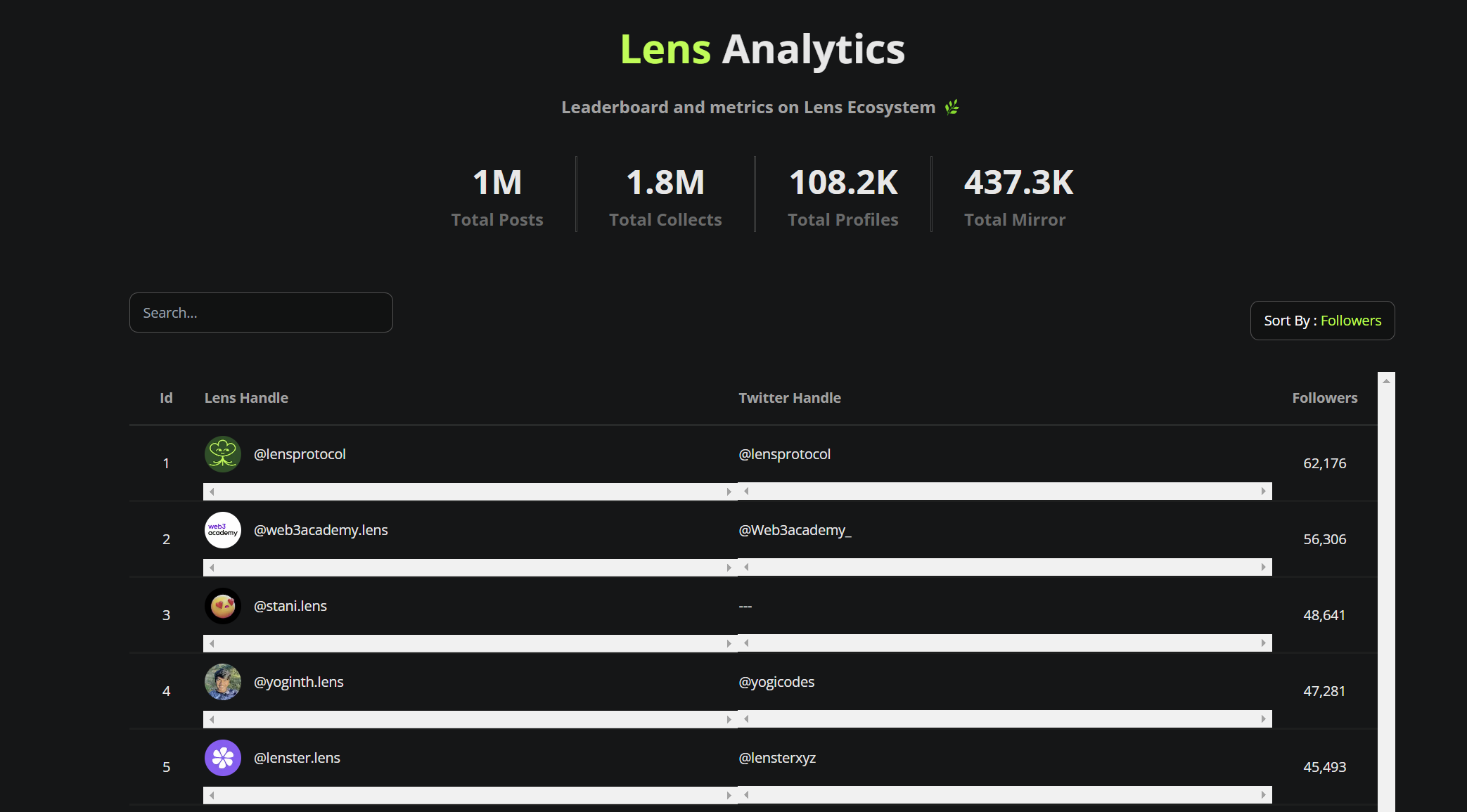Click the stani.lens emoji avatar
Screen dimensions: 1467x812
click(x=223, y=606)
